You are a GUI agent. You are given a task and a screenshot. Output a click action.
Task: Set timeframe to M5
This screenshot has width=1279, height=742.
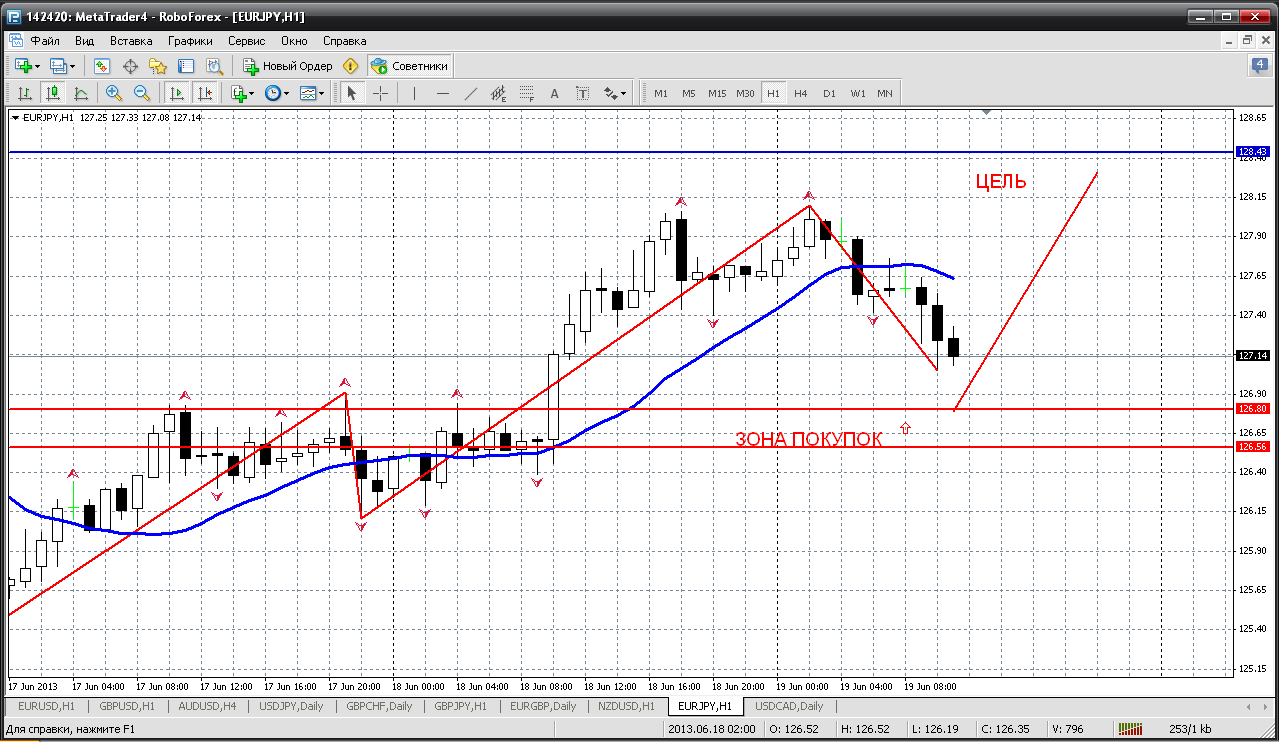point(689,93)
